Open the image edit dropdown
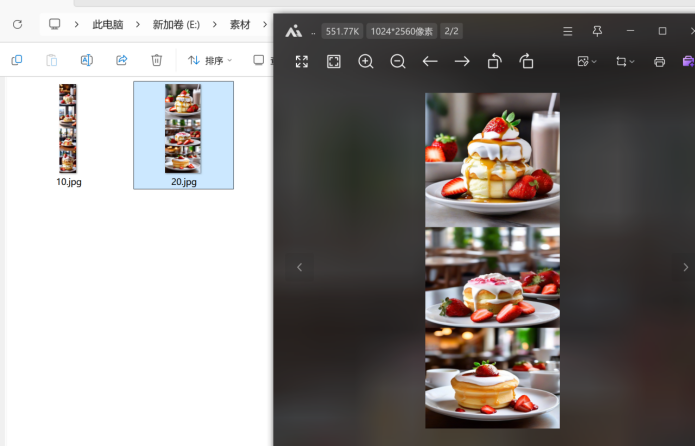 [587, 62]
